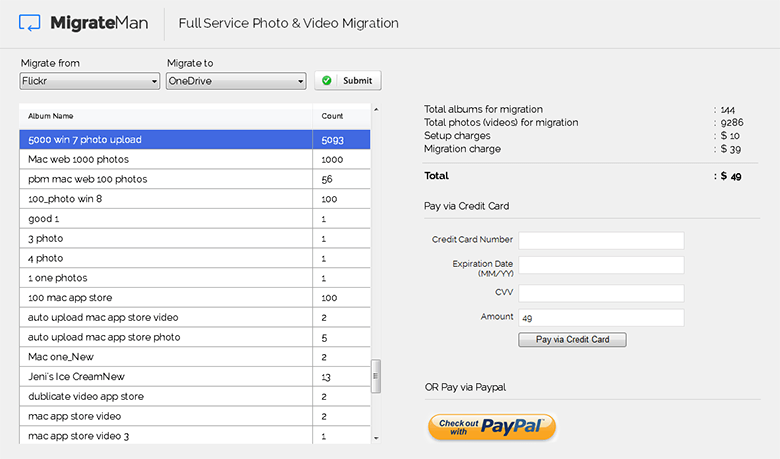Click count cell 1000
This screenshot has height=459, width=780.
pos(342,160)
